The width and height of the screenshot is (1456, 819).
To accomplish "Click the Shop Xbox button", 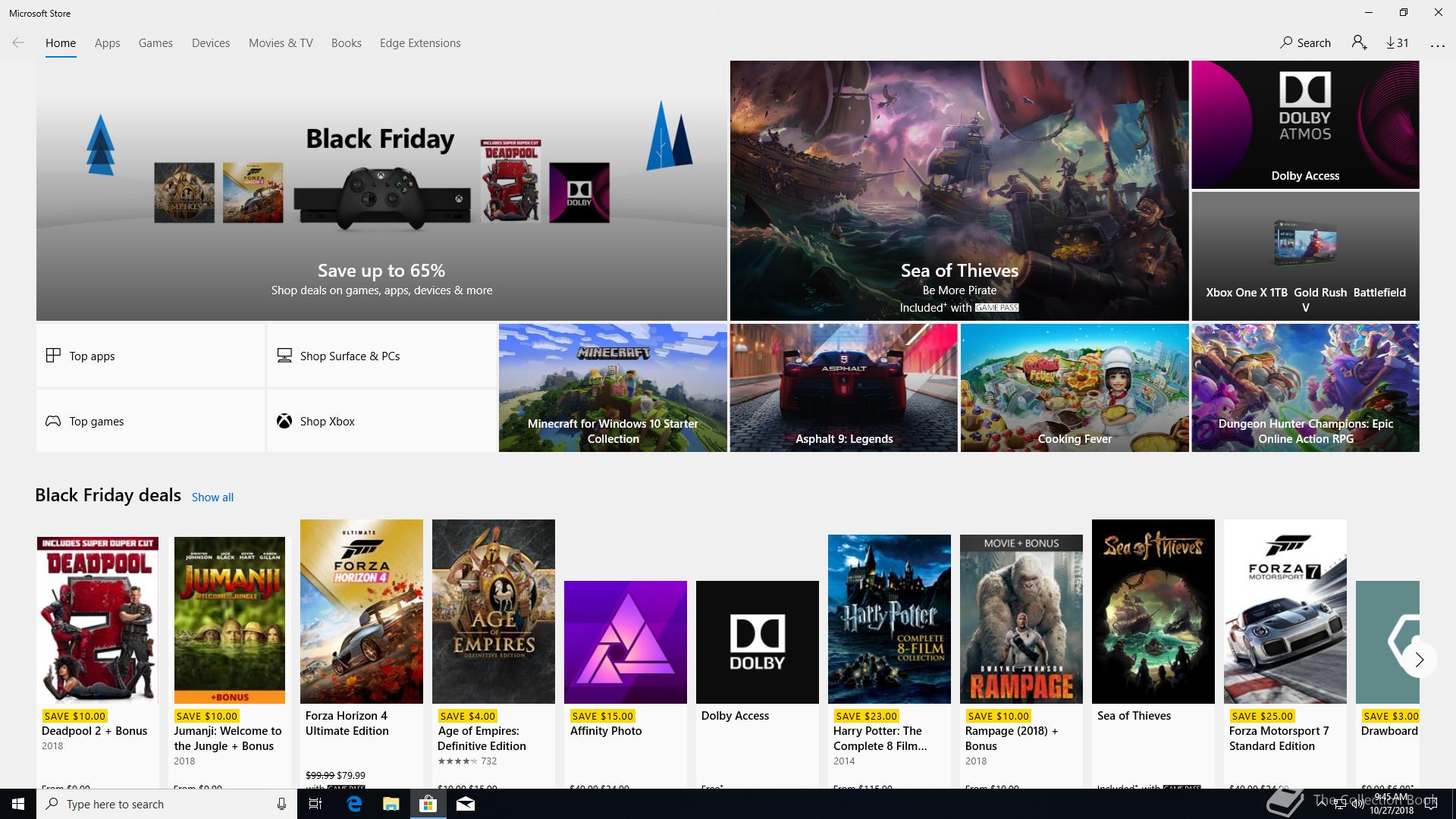I will [381, 421].
